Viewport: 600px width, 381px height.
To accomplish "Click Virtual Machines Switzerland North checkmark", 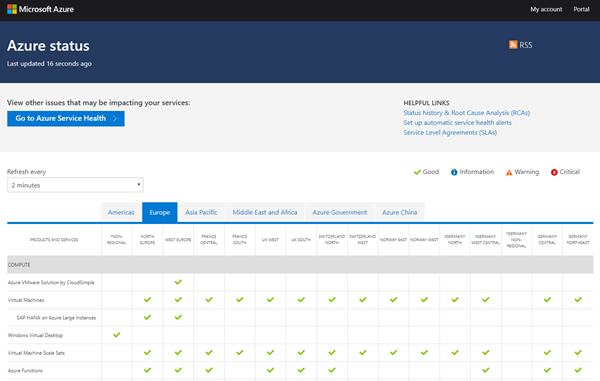I will 332,300.
